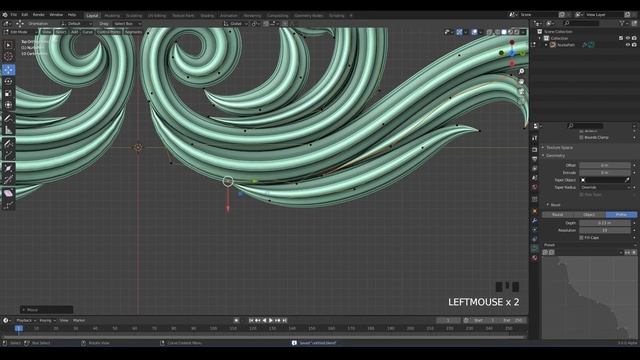Select the curve Radius tool

[8, 168]
